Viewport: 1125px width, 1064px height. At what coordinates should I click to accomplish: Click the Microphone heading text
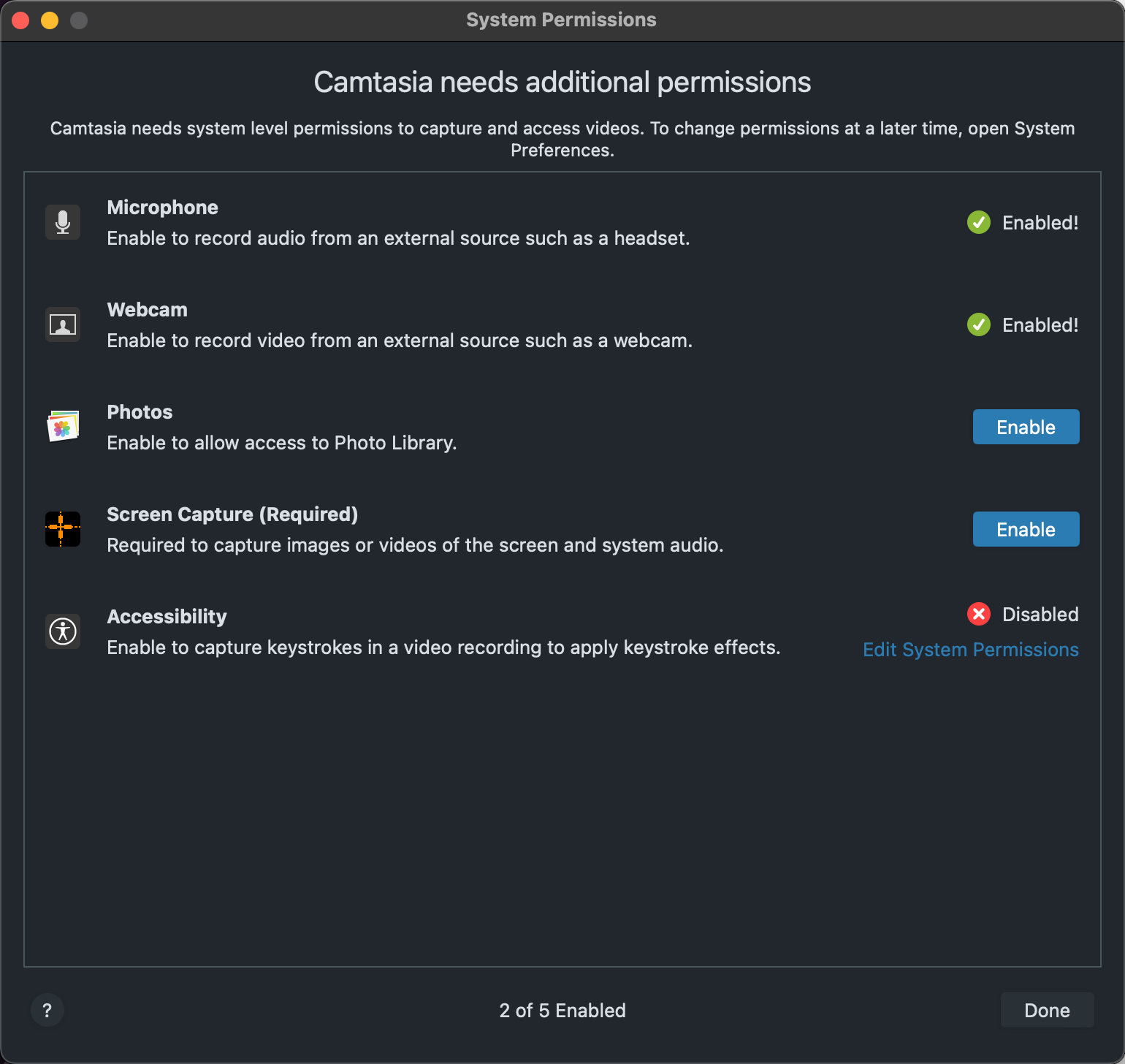click(x=162, y=208)
